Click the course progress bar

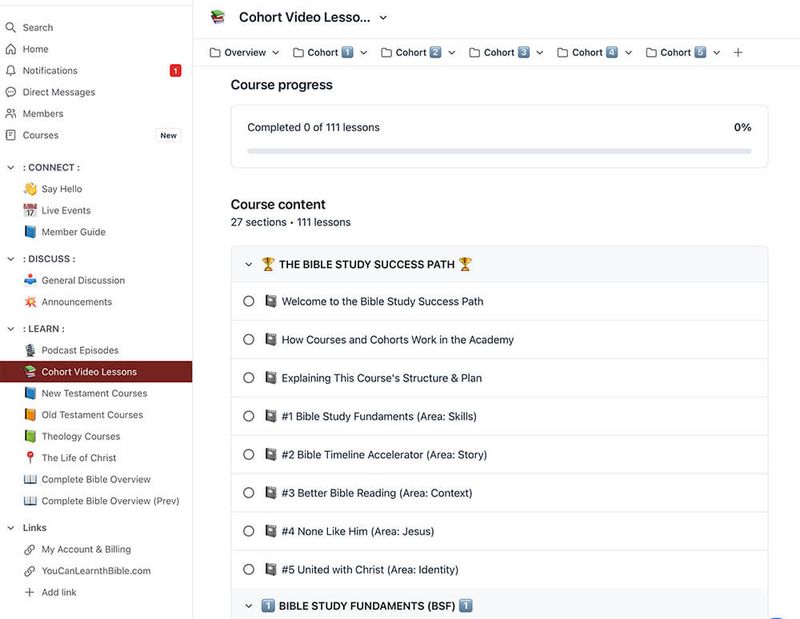point(499,151)
